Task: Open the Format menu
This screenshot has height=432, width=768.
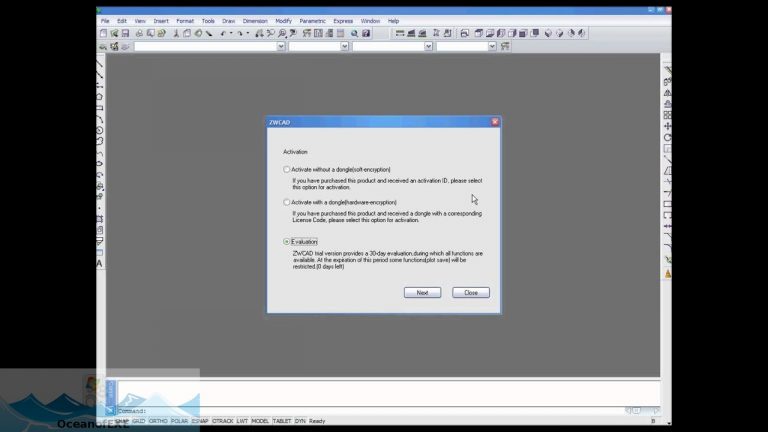Action: (x=185, y=21)
